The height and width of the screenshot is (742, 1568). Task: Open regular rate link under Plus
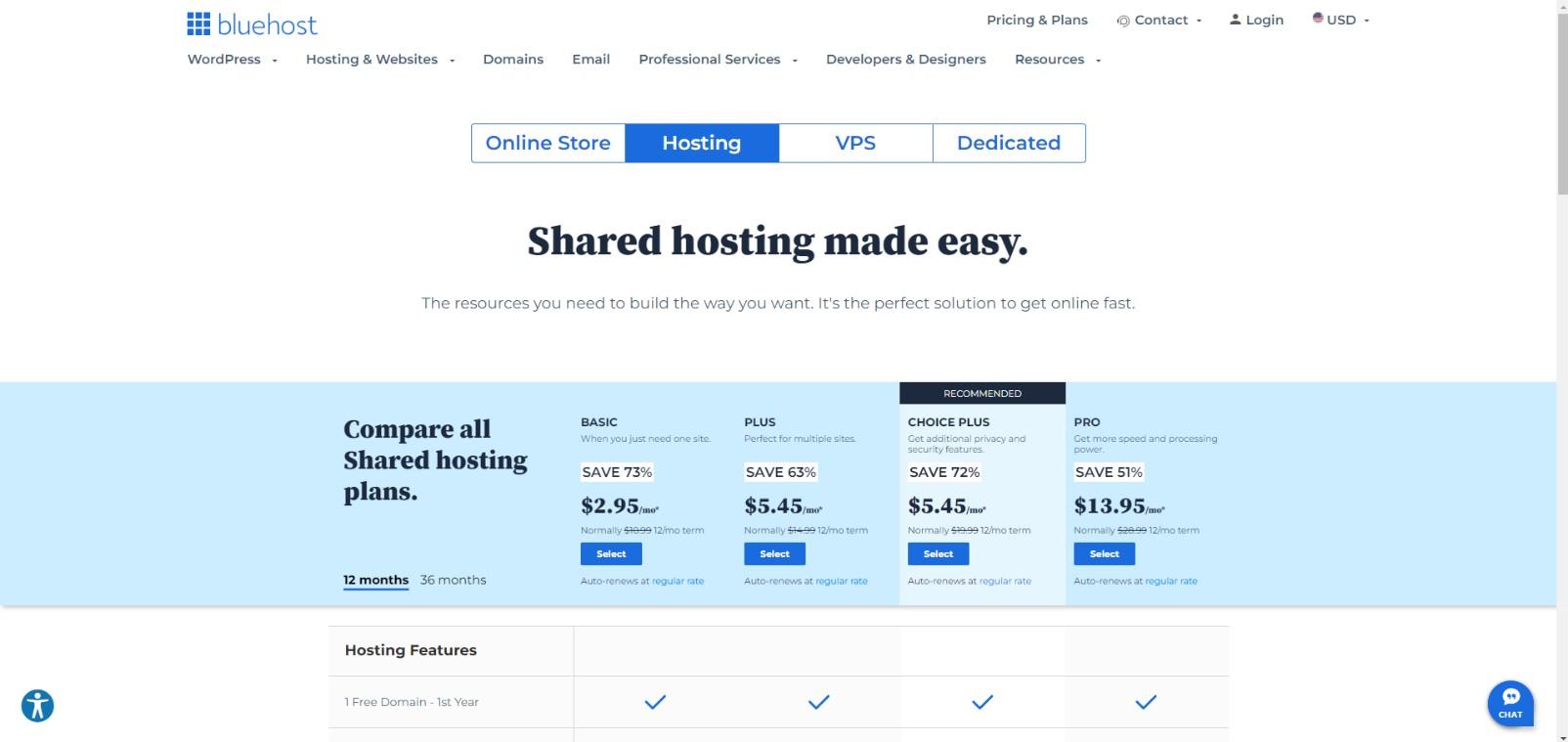point(842,581)
